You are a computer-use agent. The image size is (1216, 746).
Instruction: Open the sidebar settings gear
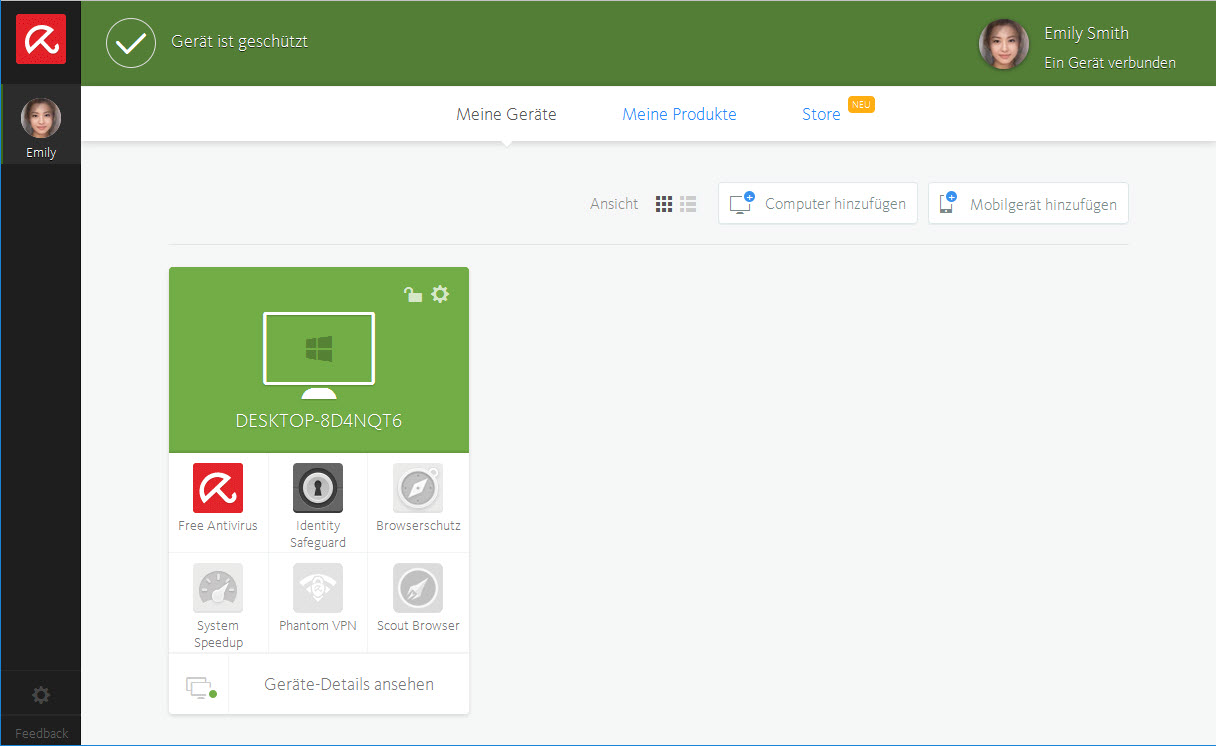[x=41, y=695]
